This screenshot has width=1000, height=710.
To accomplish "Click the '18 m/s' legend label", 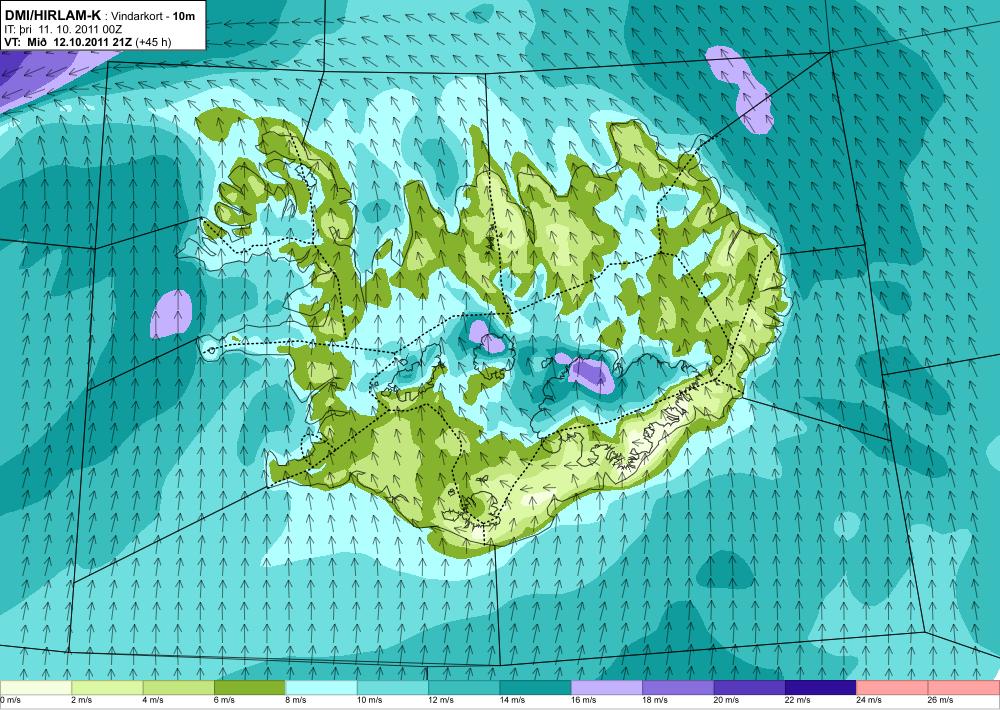I will tap(656, 700).
